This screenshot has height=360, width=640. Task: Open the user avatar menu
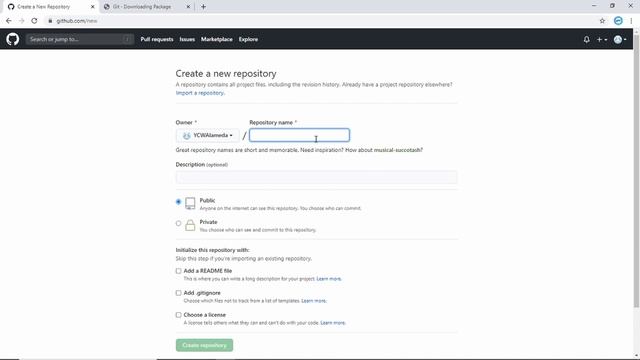pos(620,40)
